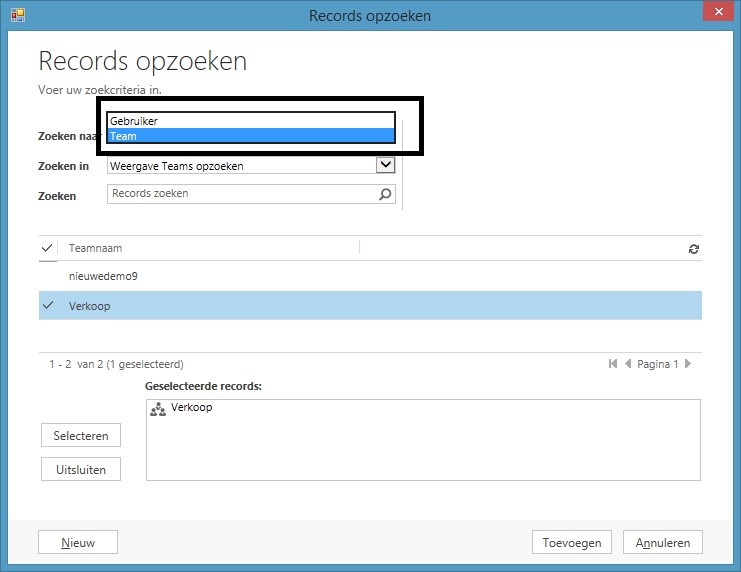741x572 pixels.
Task: Choose Team from the dropdown list
Action: (250, 136)
